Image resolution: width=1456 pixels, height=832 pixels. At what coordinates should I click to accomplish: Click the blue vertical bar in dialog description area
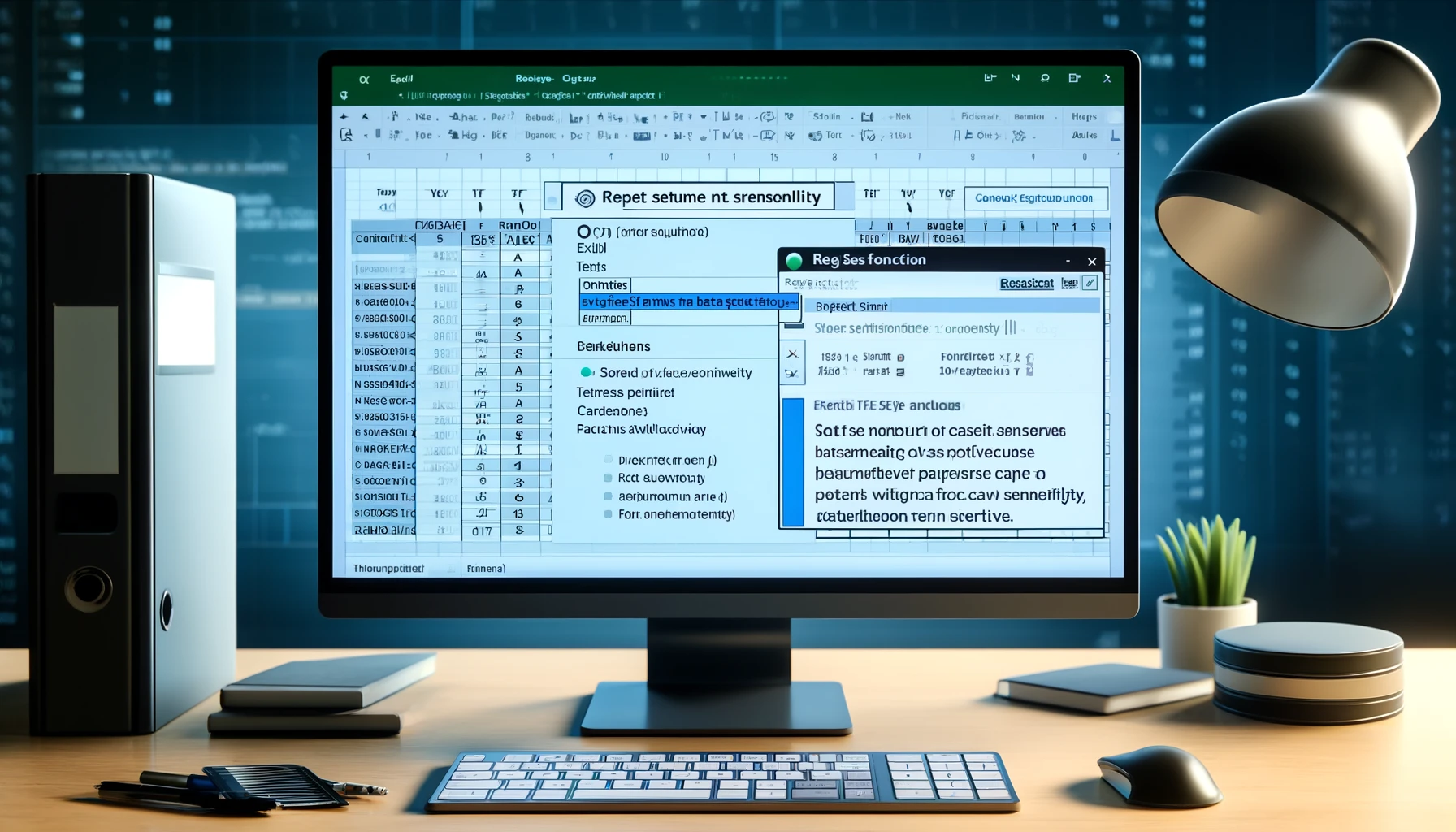792,461
